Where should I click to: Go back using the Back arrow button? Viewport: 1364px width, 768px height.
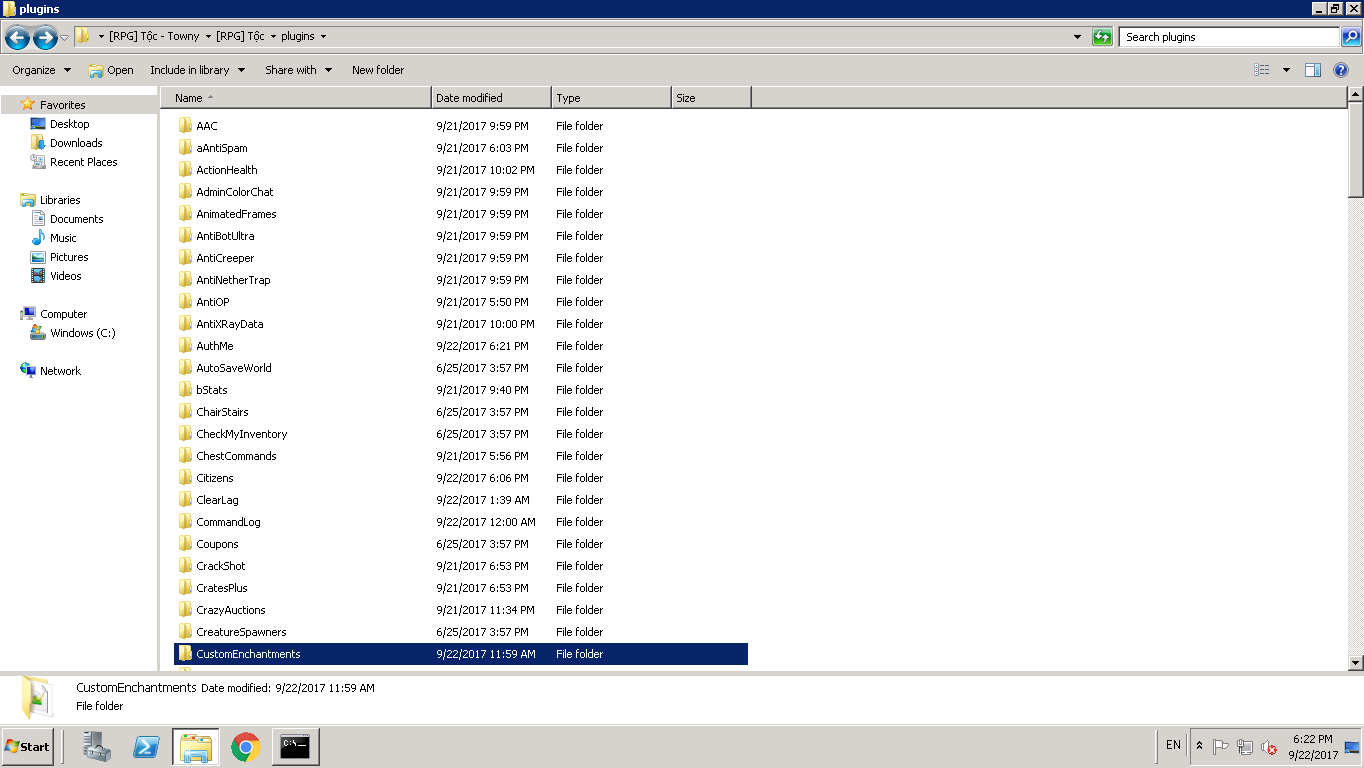(x=17, y=38)
